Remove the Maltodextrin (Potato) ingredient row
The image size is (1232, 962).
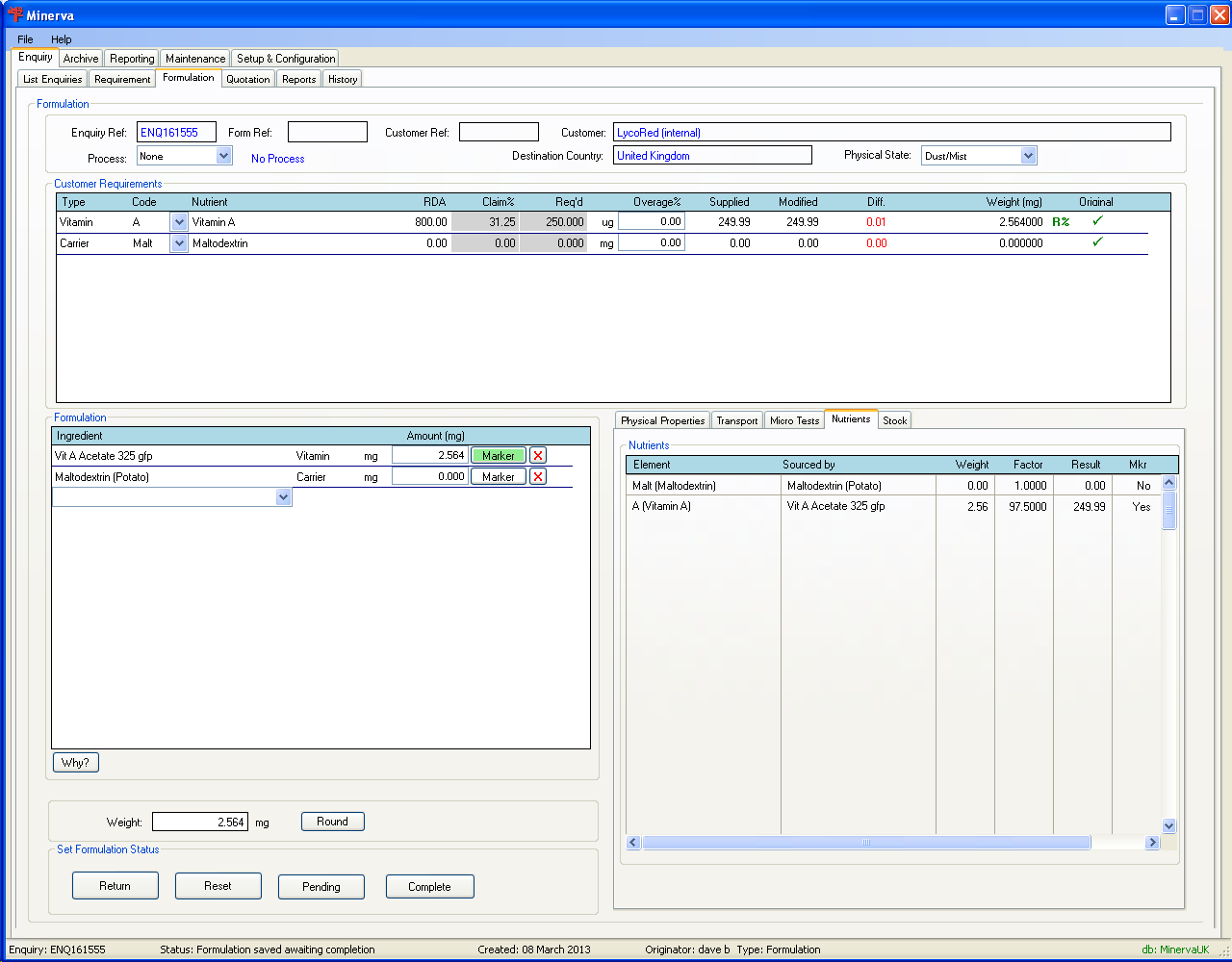[538, 477]
